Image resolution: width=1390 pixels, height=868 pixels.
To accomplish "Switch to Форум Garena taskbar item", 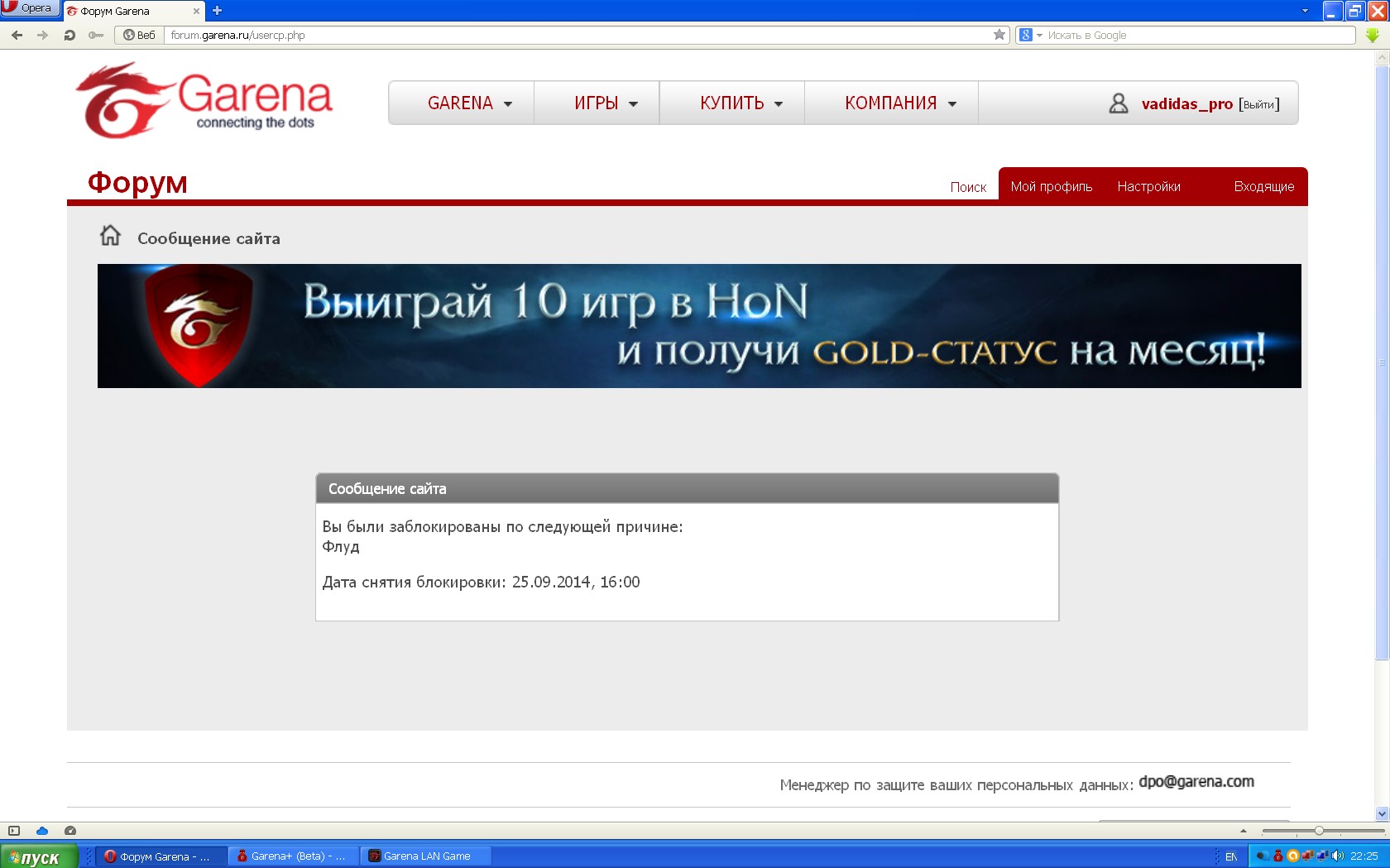I will tap(162, 856).
